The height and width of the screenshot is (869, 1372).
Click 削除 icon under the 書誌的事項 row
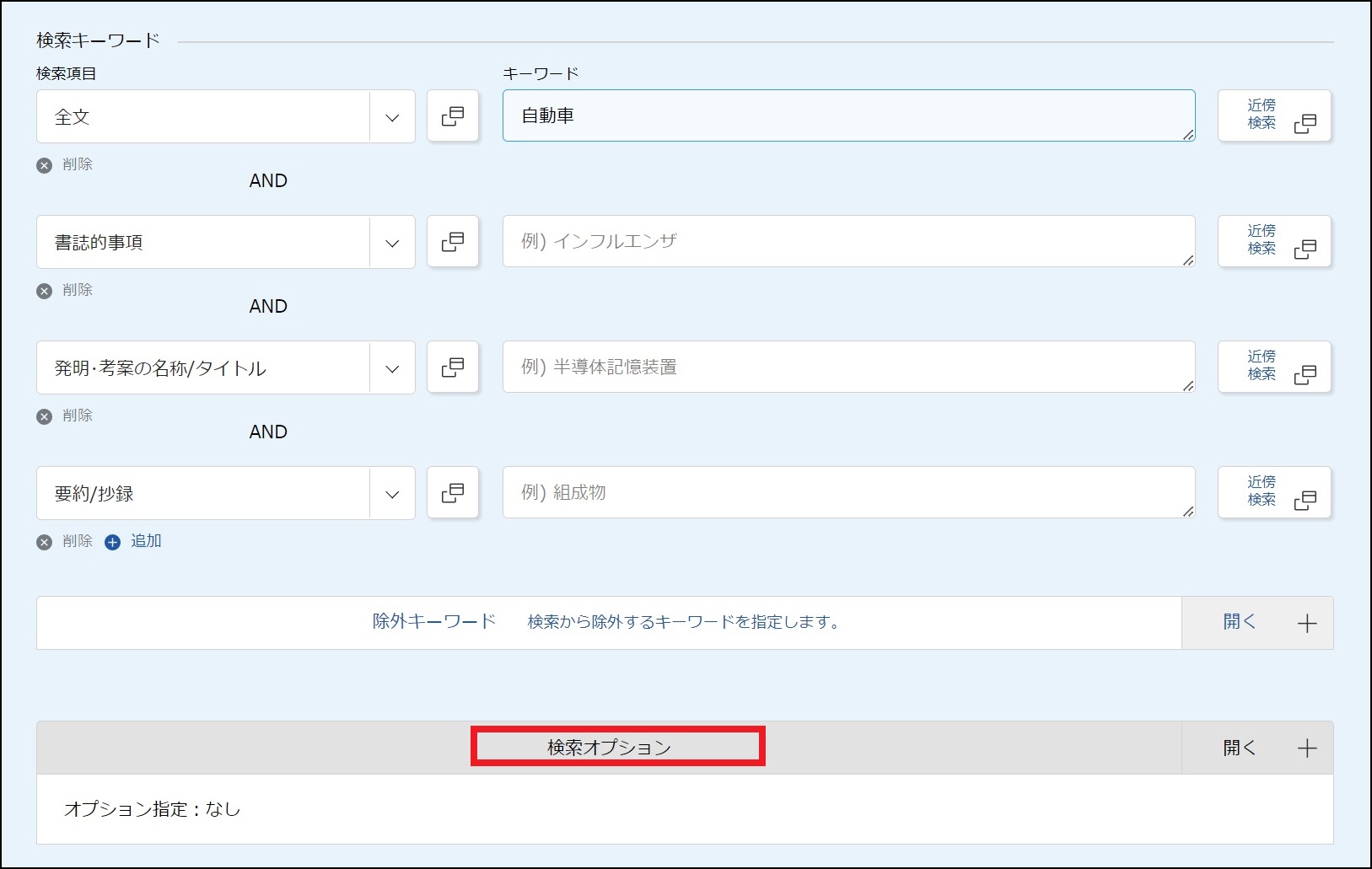[45, 291]
